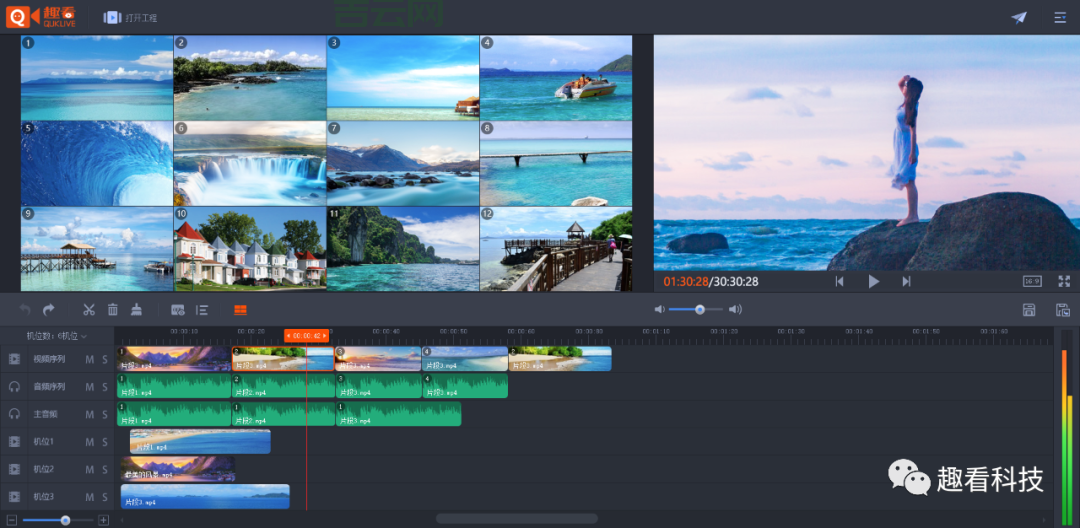Screen dimensions: 1080x528
Task: Click the redo arrow
Action: [48, 310]
